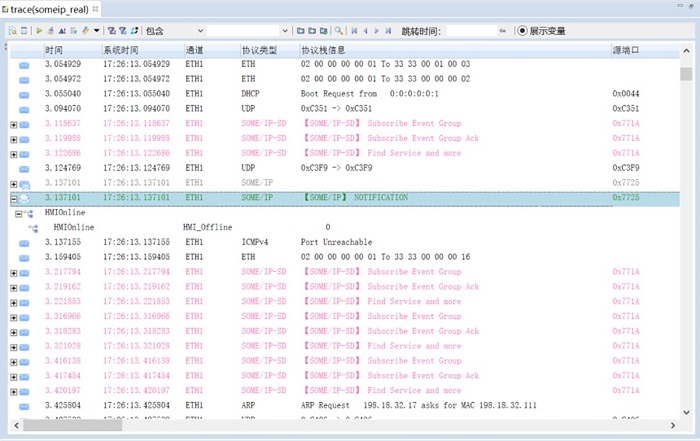Click the blue refresh arrows icon

pyautogui.click(x=134, y=31)
